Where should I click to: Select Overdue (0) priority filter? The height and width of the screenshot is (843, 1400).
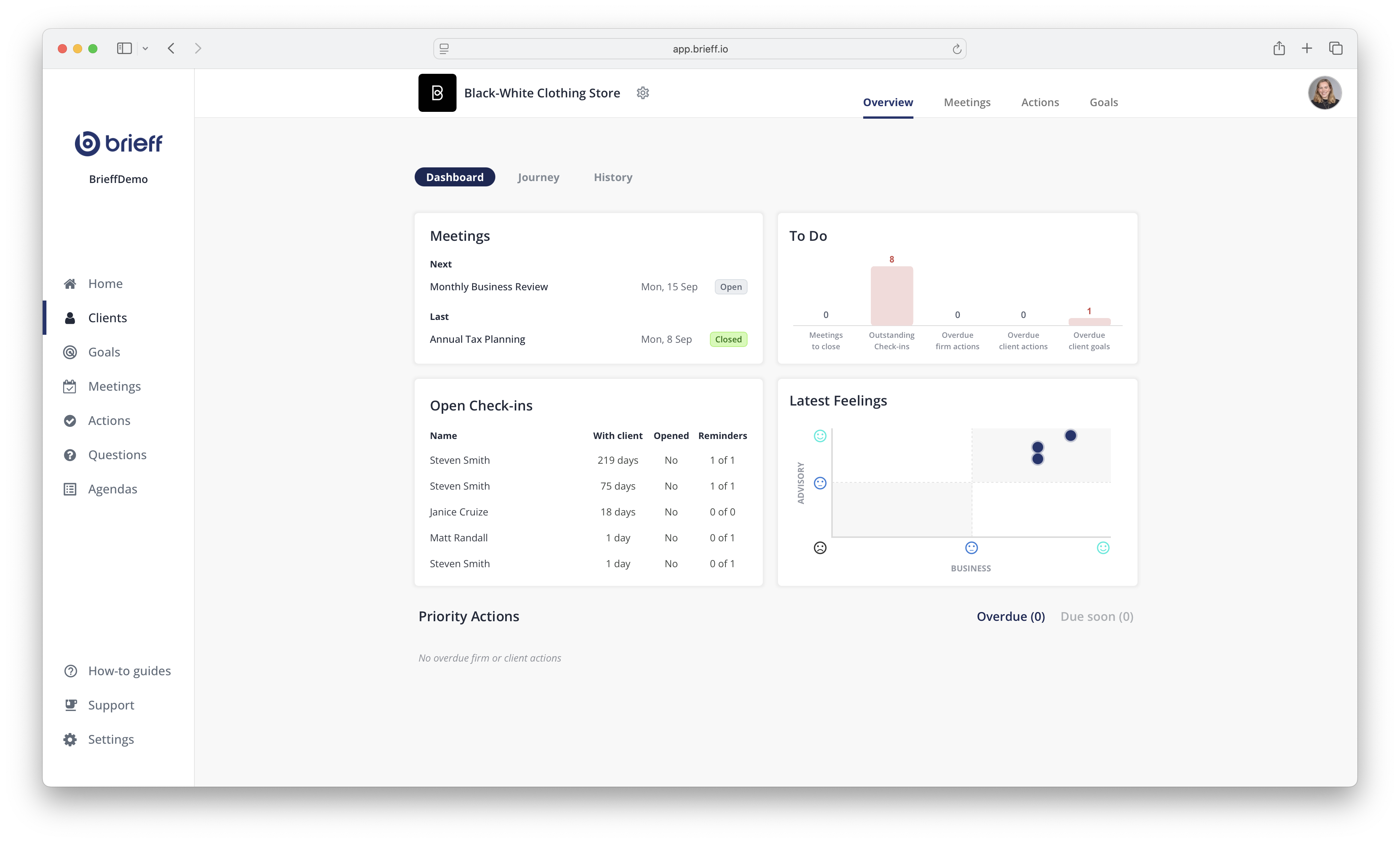(x=1010, y=616)
